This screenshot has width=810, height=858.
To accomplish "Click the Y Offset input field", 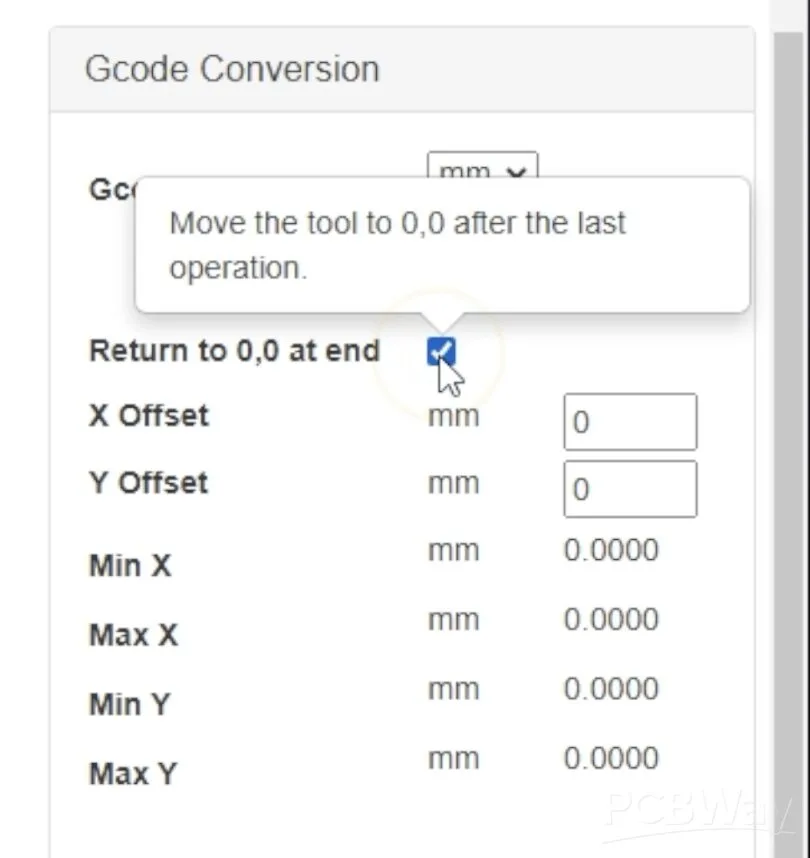I will coord(630,489).
